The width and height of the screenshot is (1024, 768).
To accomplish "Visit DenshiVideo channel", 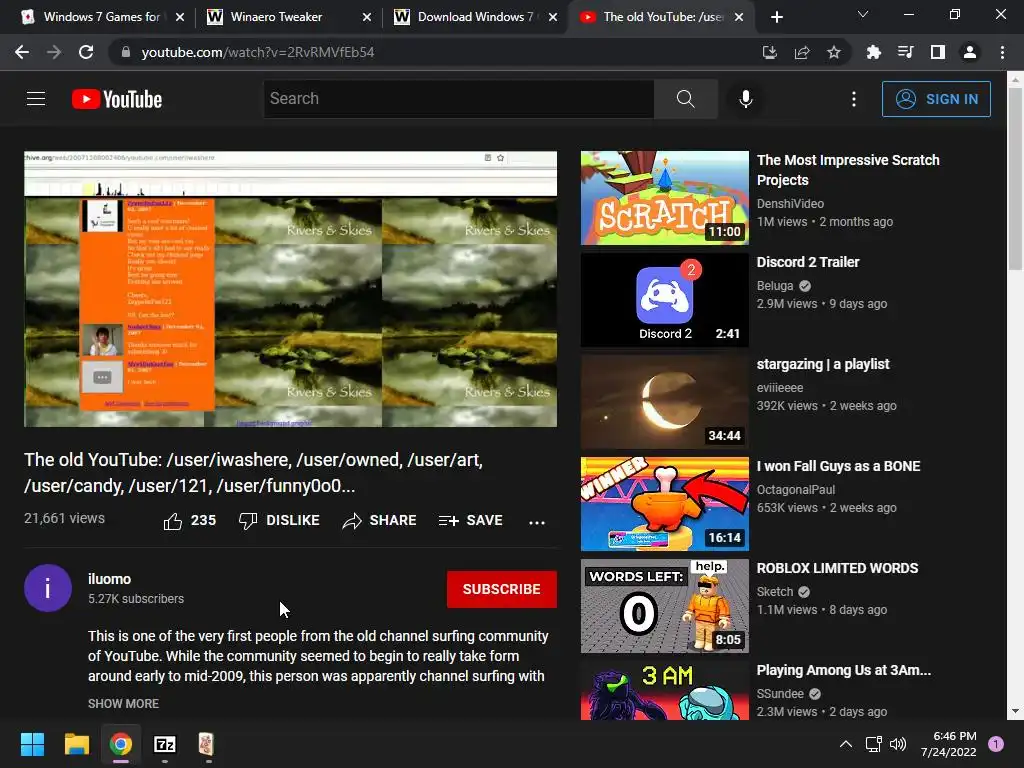I will click(x=790, y=204).
